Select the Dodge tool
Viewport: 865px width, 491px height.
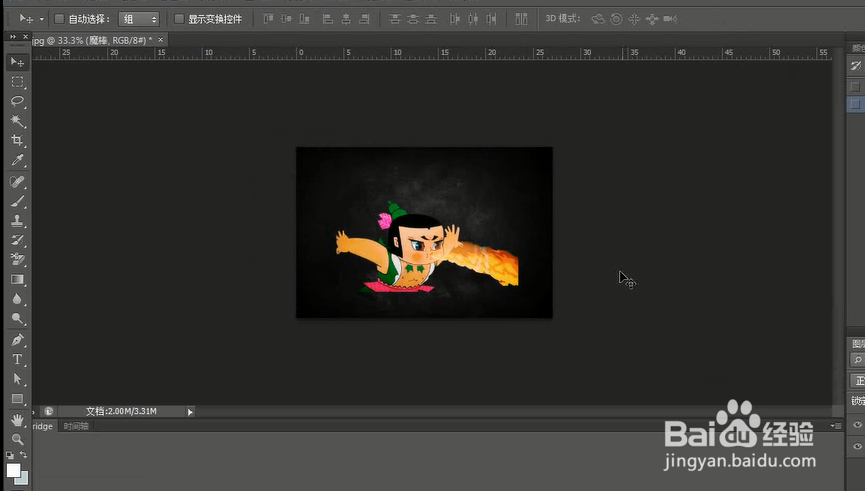tap(17, 318)
